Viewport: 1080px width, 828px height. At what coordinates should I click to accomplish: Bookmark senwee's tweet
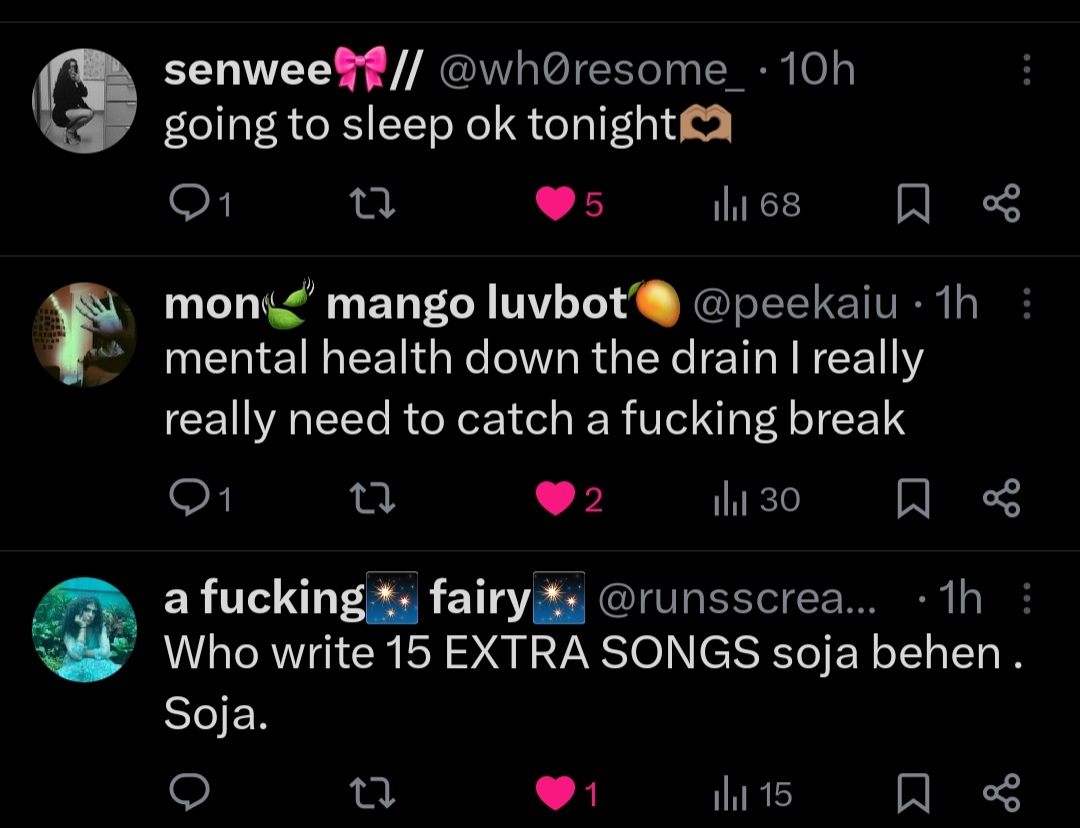tap(913, 205)
